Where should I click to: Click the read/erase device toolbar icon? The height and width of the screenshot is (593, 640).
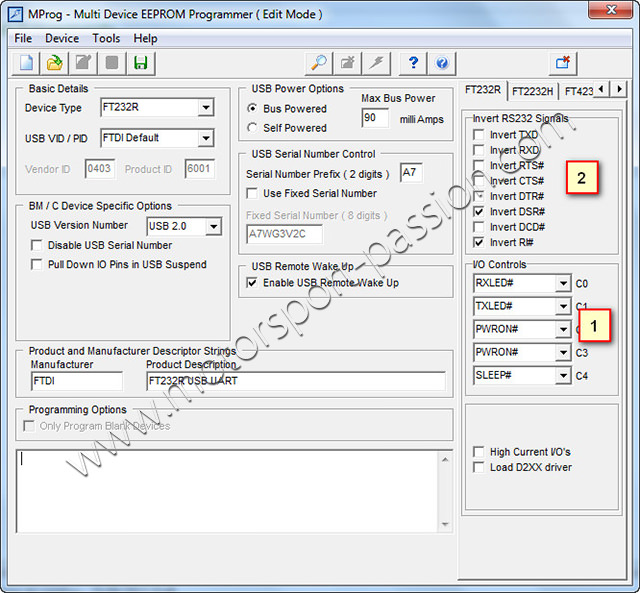coord(348,63)
